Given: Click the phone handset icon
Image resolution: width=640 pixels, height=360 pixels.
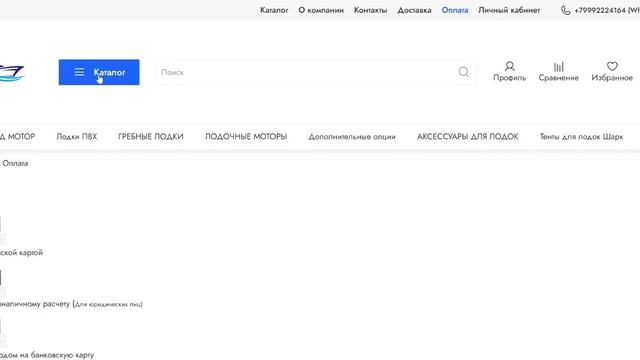Looking at the screenshot, I should pyautogui.click(x=566, y=10).
